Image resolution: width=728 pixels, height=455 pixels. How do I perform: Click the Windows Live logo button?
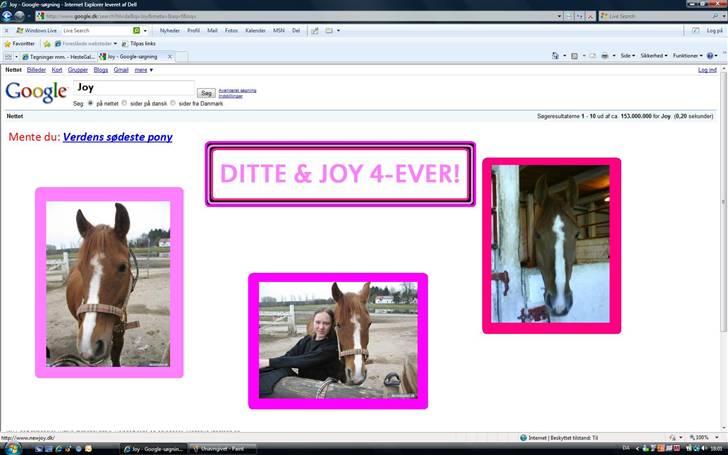pyautogui.click(x=36, y=31)
